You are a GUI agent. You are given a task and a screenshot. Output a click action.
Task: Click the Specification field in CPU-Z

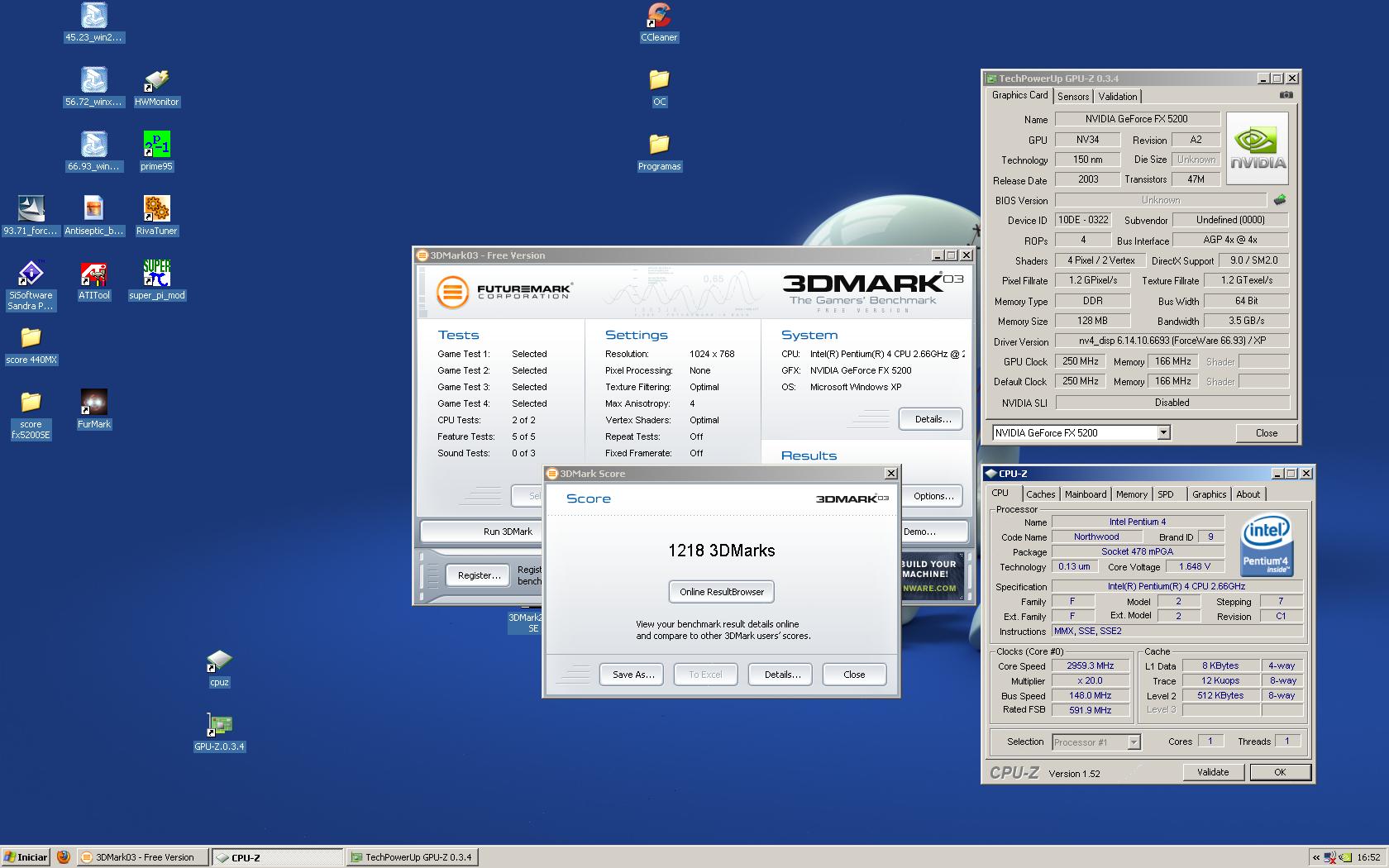[x=1177, y=586]
